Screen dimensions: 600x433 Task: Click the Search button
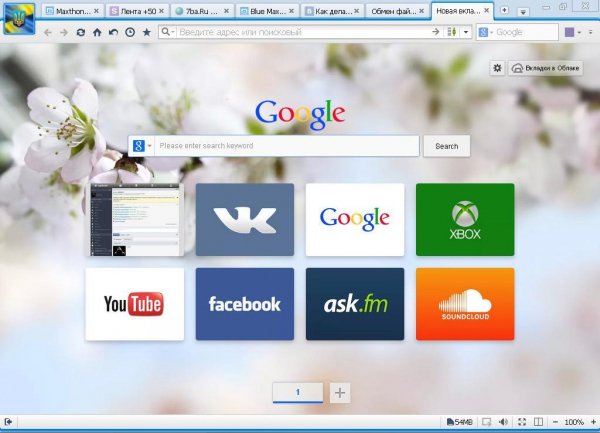(x=447, y=146)
